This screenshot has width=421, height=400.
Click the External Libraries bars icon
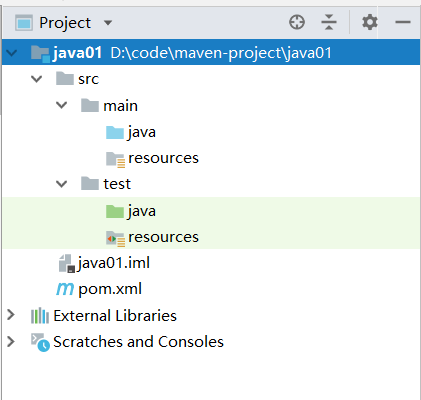40,315
